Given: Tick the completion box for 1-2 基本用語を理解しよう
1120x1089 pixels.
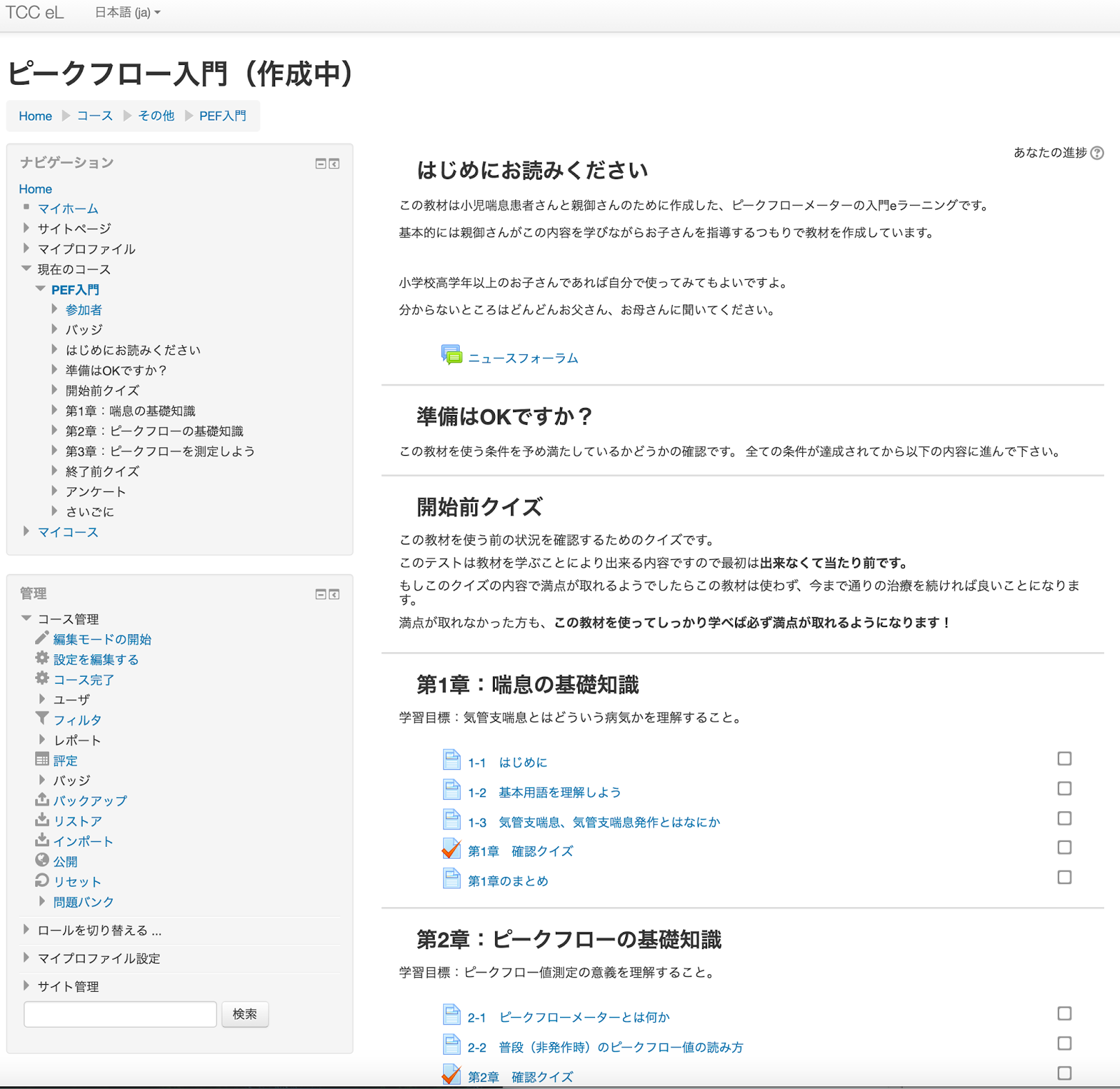Looking at the screenshot, I should 1065,789.
